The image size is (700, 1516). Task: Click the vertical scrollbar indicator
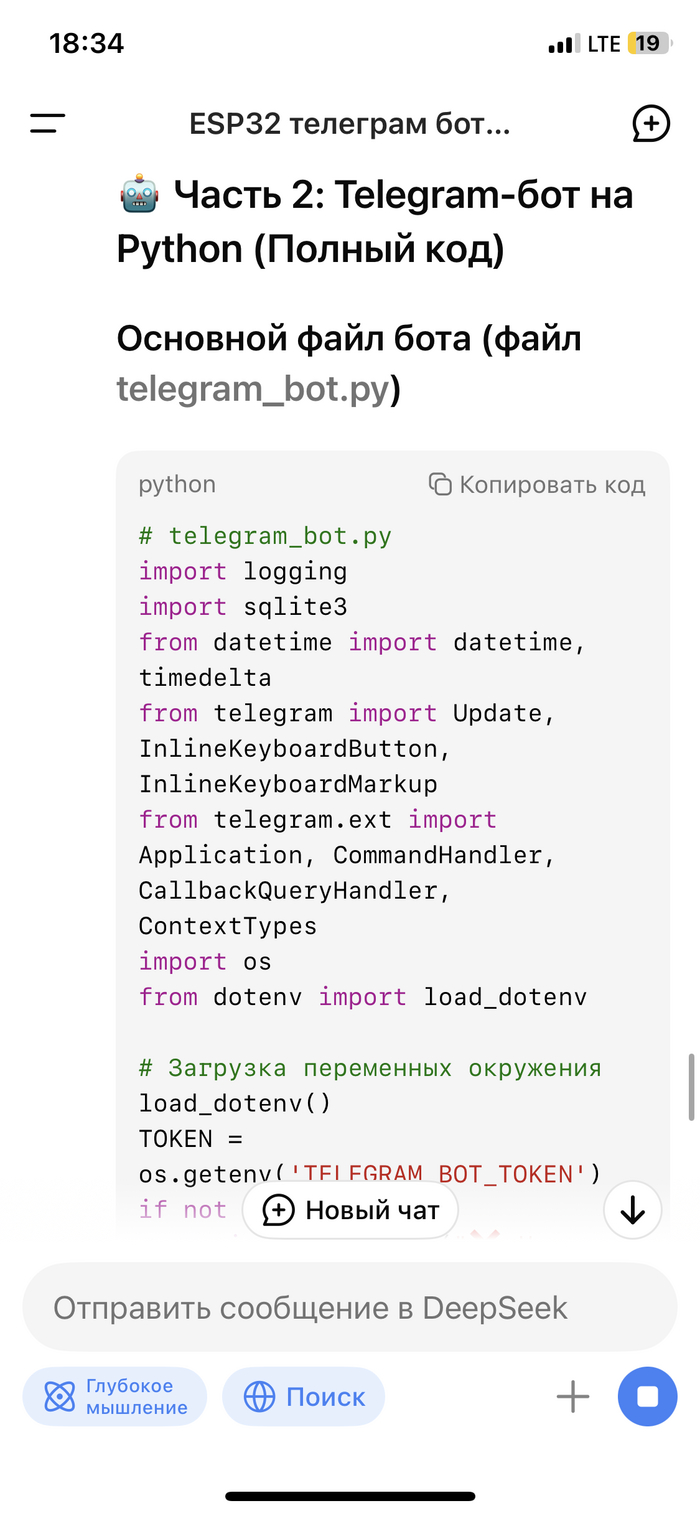(691, 1086)
